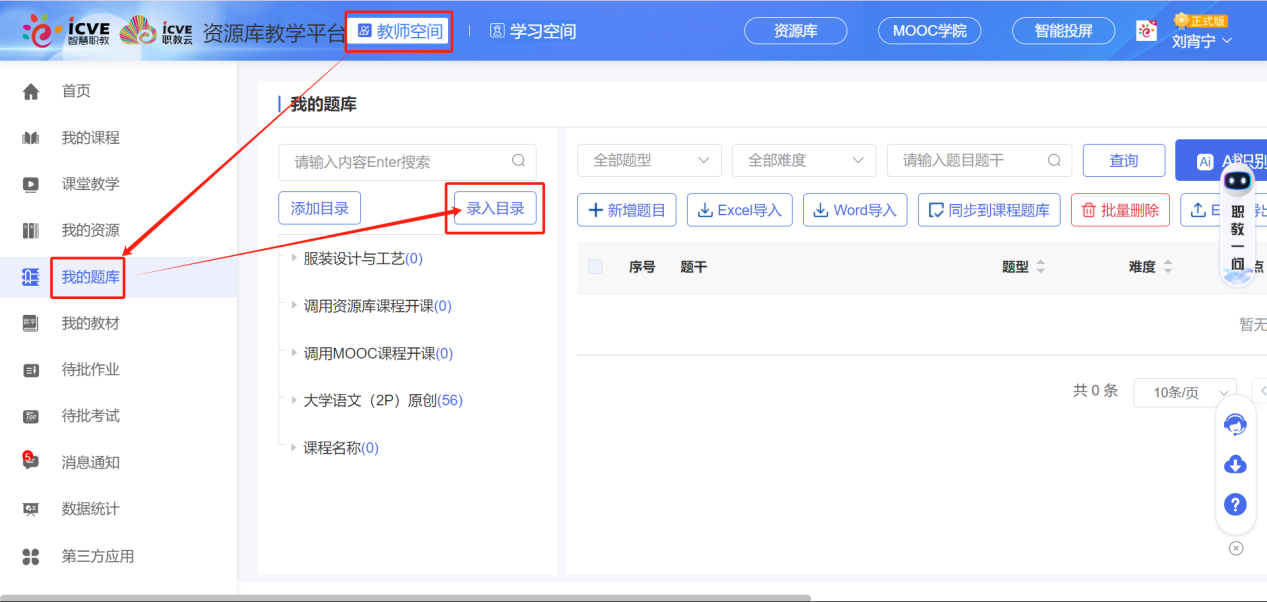This screenshot has width=1267, height=602.
Task: Click the cloud download floating icon
Action: pos(1236,464)
